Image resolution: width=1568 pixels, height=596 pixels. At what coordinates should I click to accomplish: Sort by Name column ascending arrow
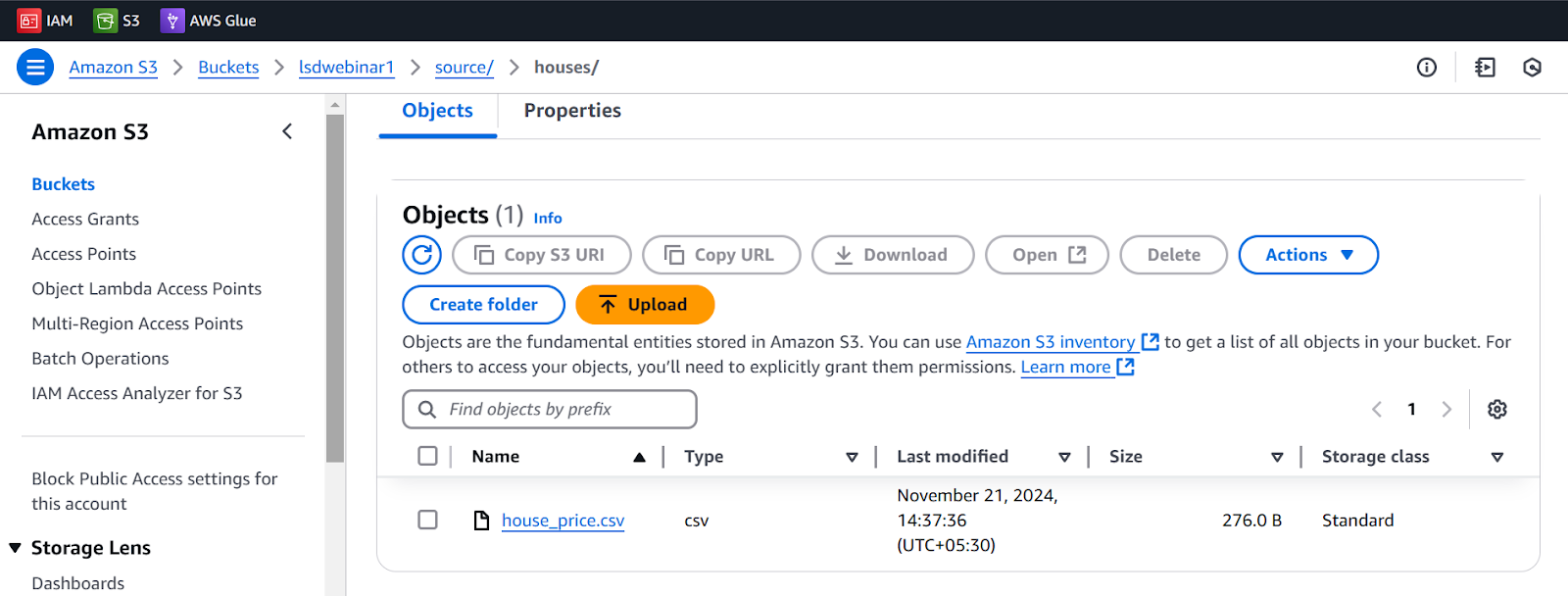coord(639,457)
